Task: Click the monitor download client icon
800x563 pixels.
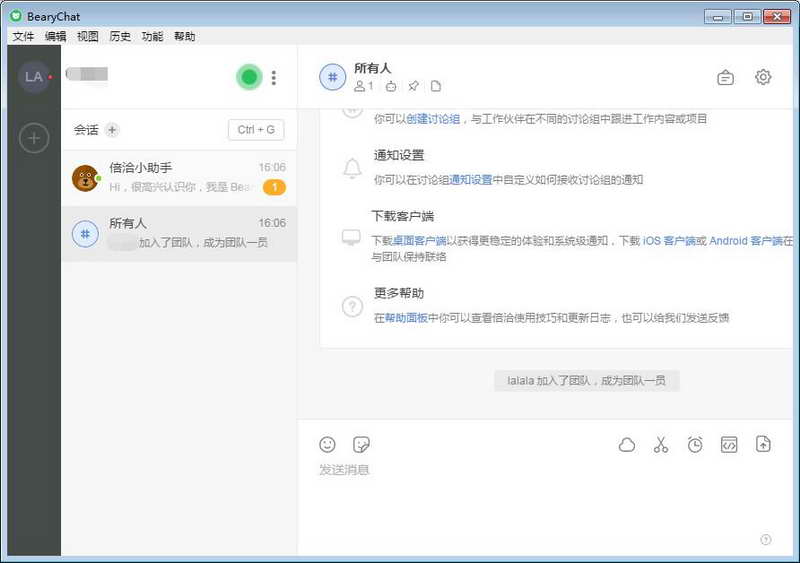Action: (x=351, y=237)
